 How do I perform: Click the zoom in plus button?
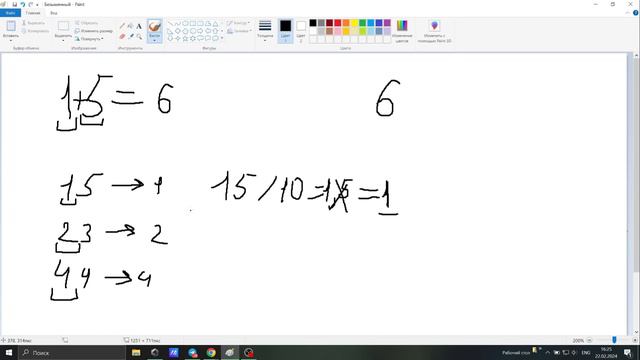(x=635, y=340)
